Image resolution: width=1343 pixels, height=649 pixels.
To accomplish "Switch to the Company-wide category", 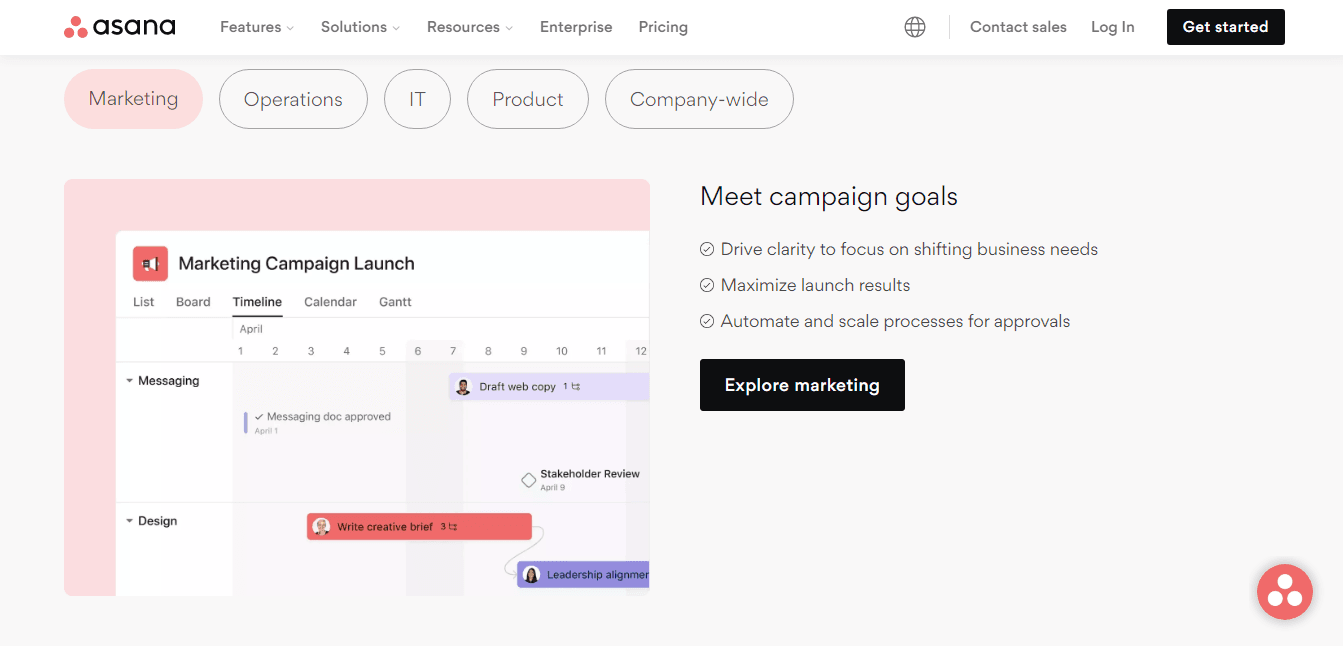I will coord(698,99).
